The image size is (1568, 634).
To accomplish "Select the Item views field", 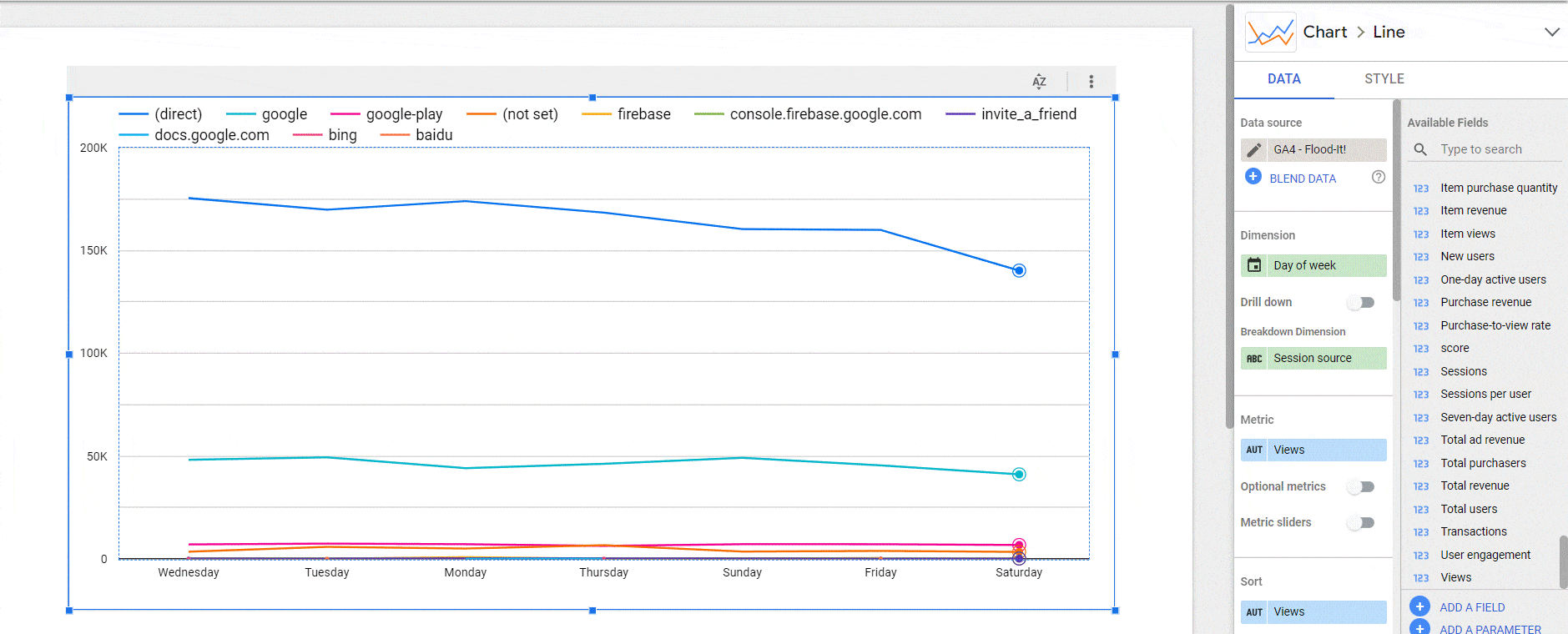I will (x=1468, y=234).
